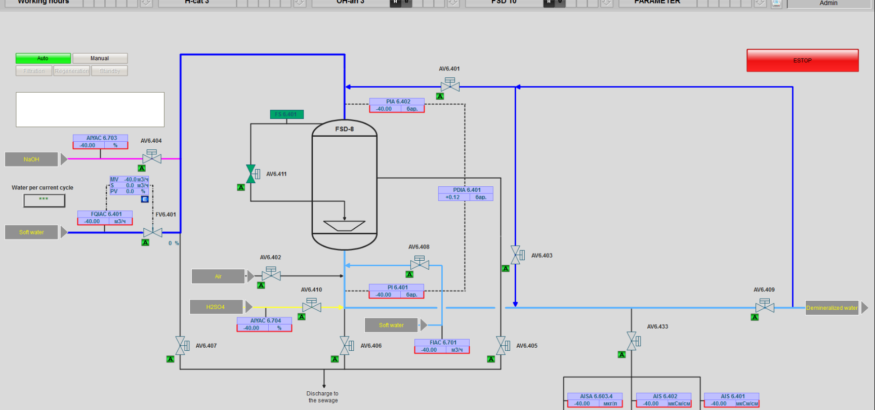The height and width of the screenshot is (410, 875).
Task: Toggle the green A indicator under AV6.402
Action: (x=261, y=285)
